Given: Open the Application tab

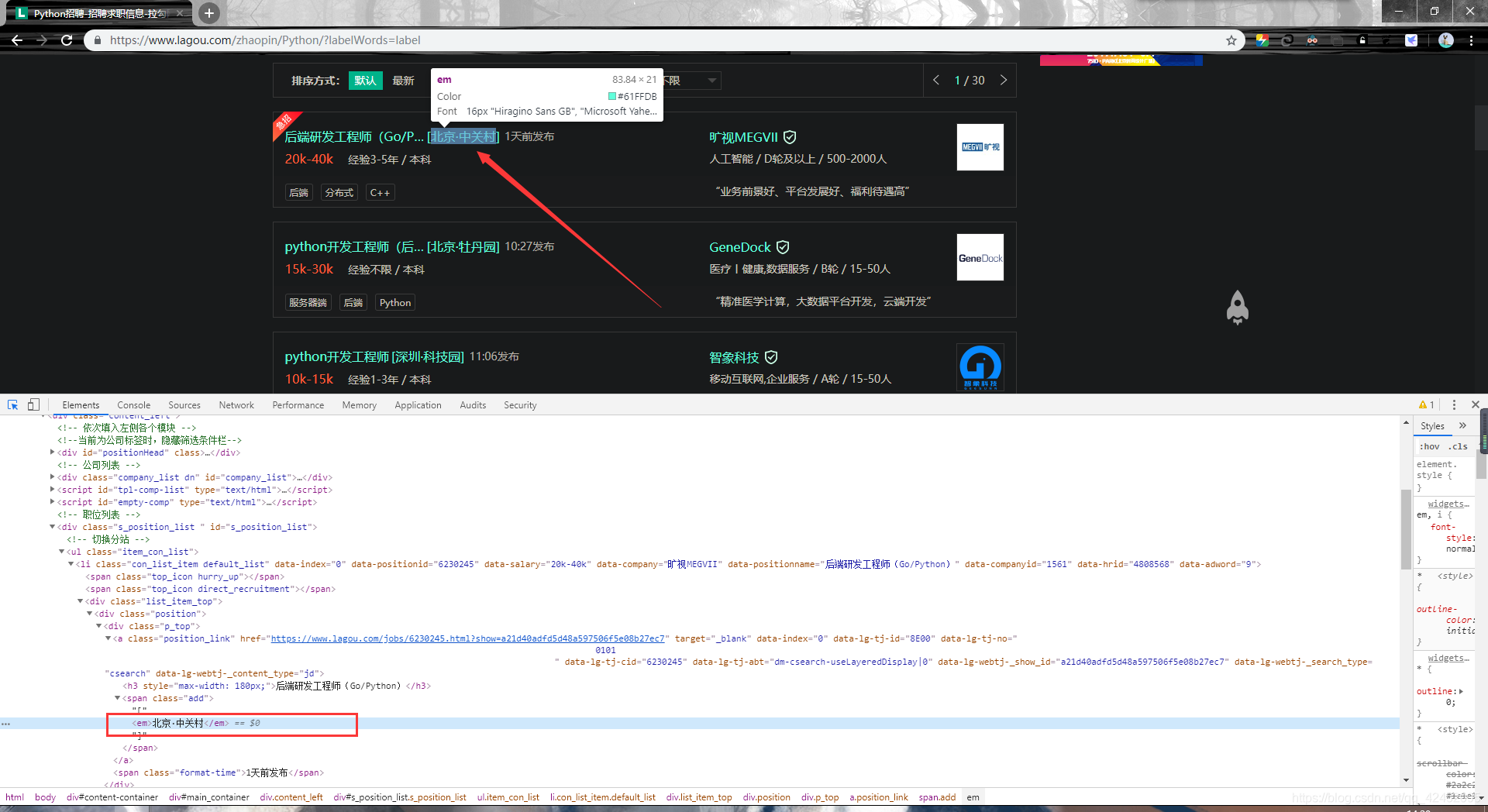Looking at the screenshot, I should tap(418, 404).
